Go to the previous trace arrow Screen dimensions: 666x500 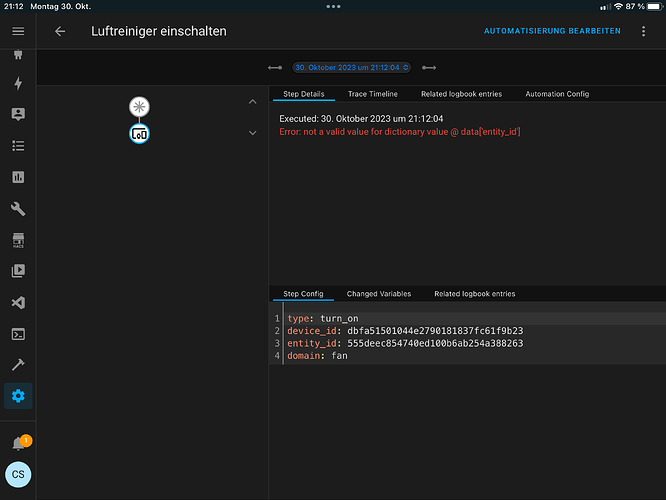coord(275,68)
